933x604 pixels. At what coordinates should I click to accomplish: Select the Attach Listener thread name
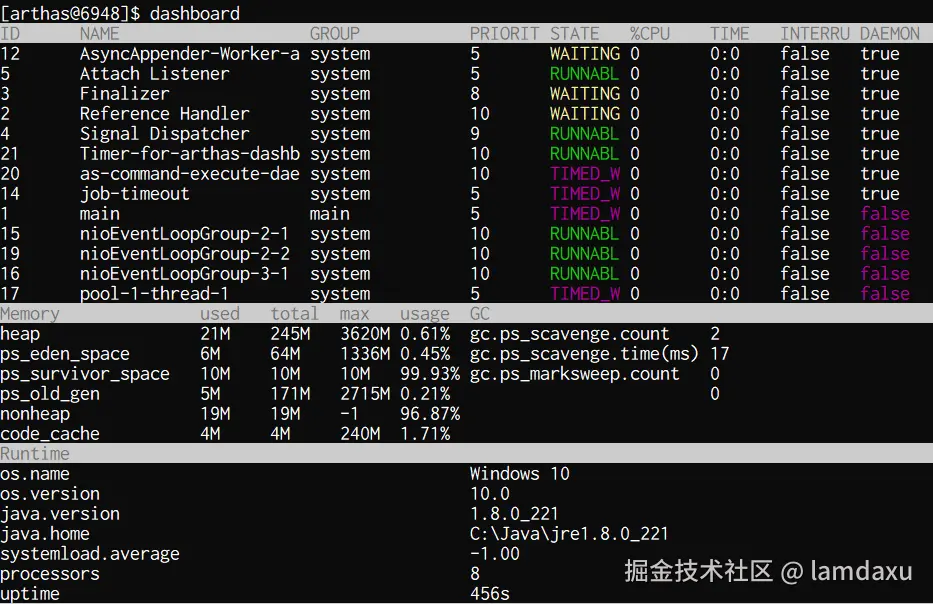(155, 74)
